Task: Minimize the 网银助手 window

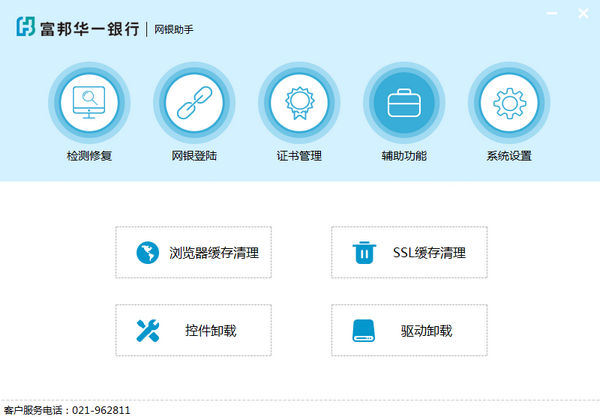Action: click(x=552, y=13)
